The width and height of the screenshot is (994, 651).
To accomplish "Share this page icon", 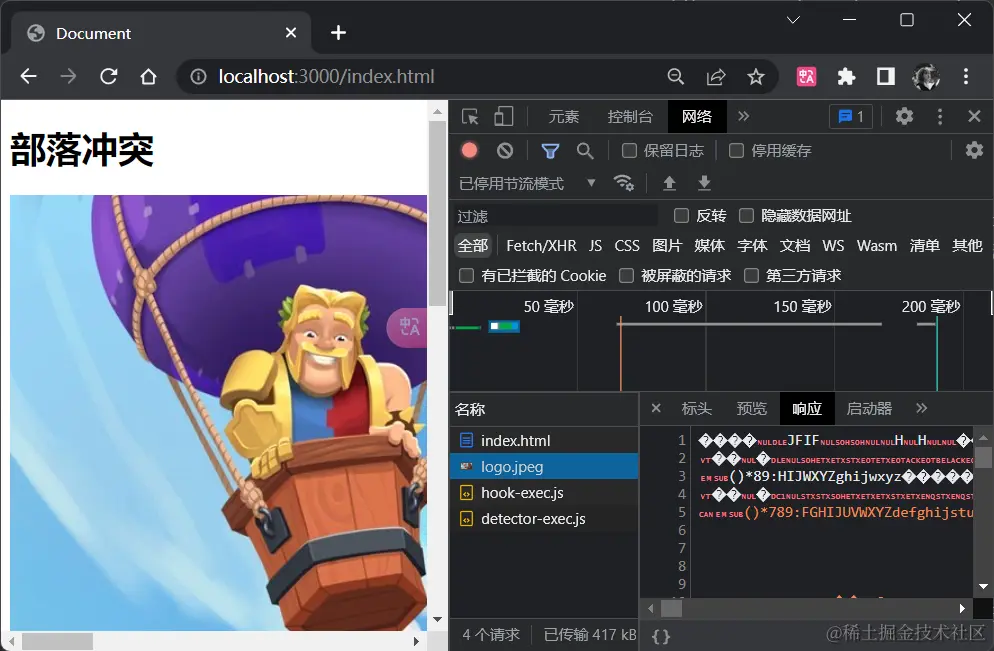I will pyautogui.click(x=716, y=77).
